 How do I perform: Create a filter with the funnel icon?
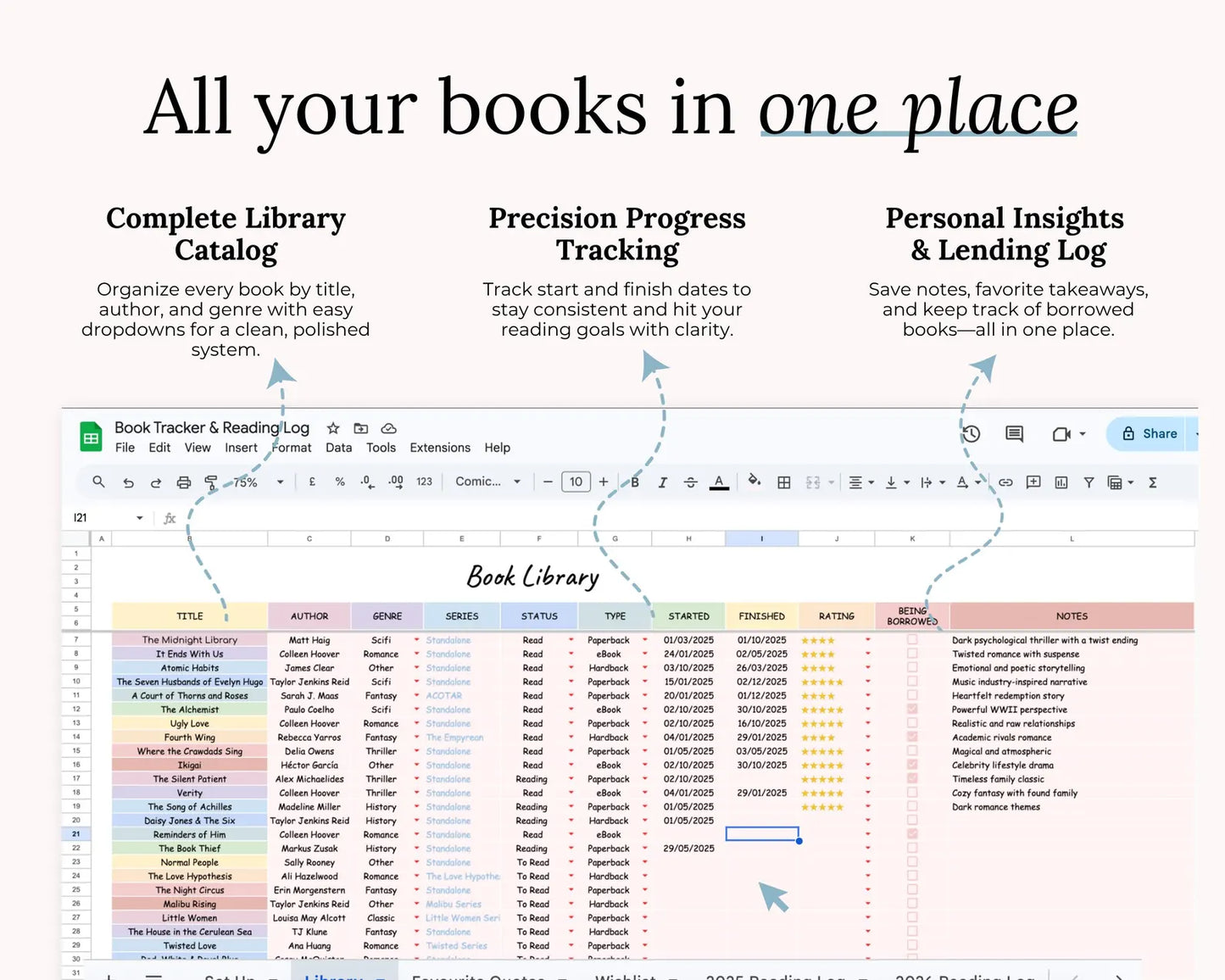coord(1089,482)
